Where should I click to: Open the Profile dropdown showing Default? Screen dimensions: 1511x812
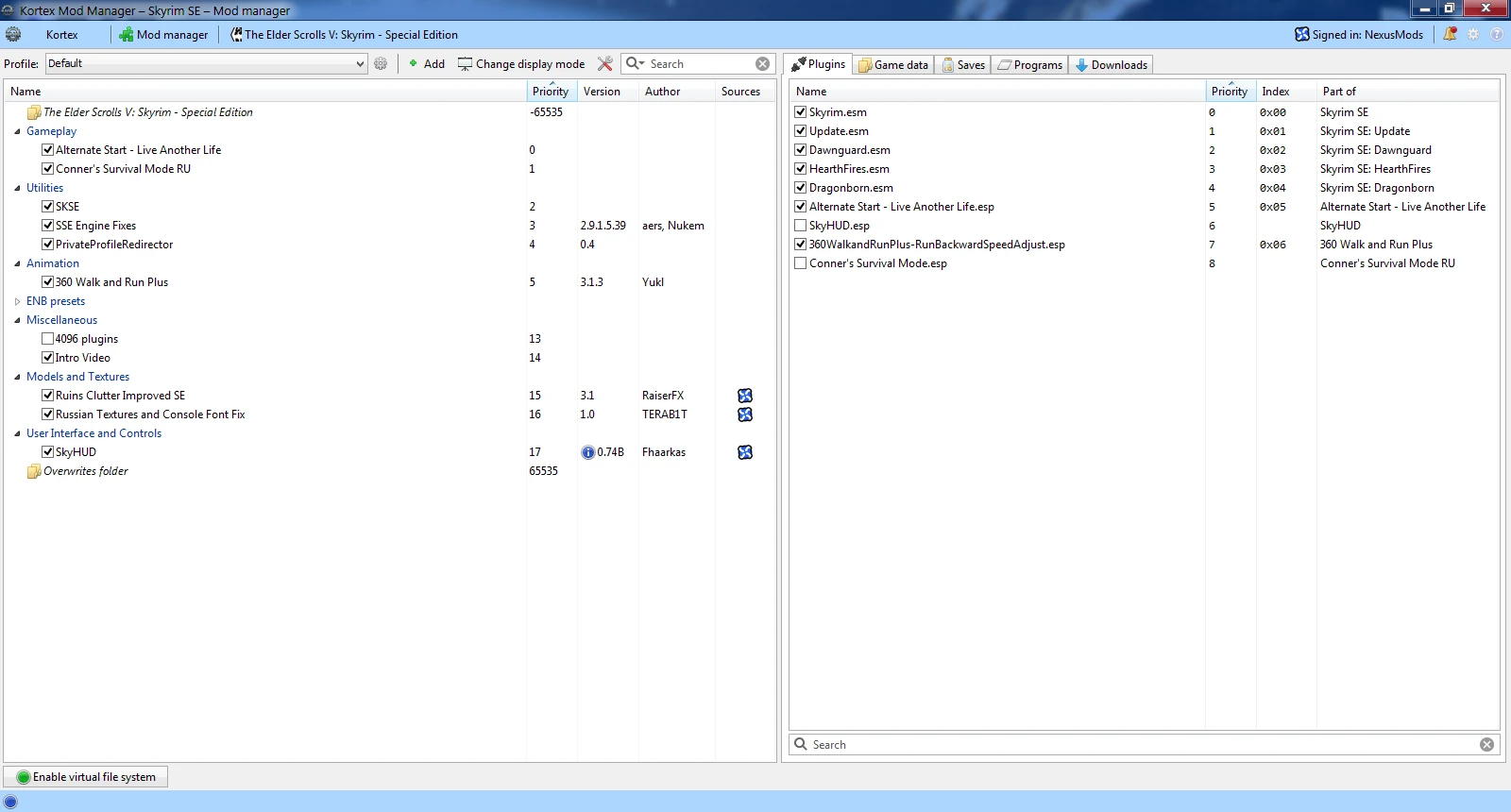point(206,64)
